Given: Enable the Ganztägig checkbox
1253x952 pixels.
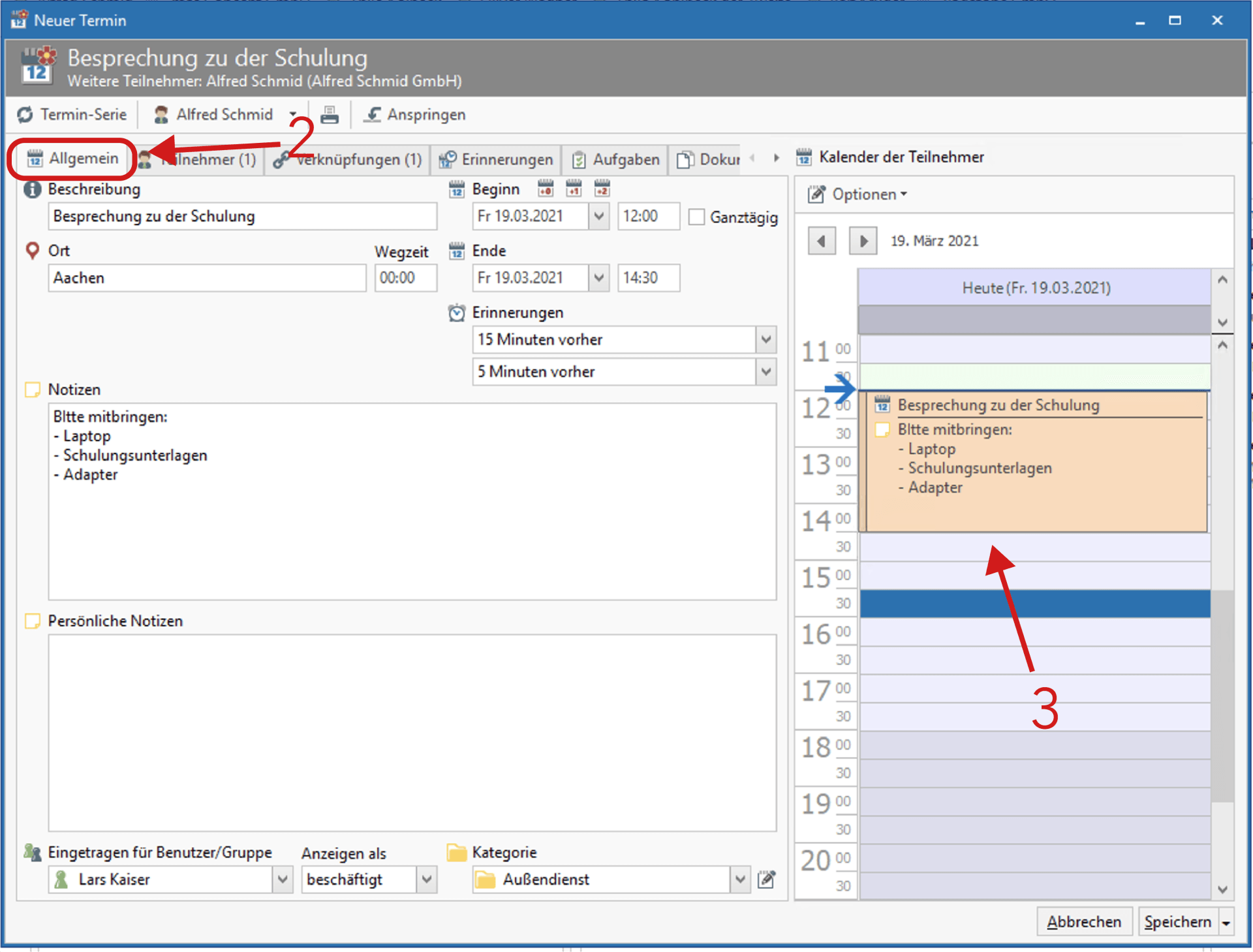Looking at the screenshot, I should point(696,217).
